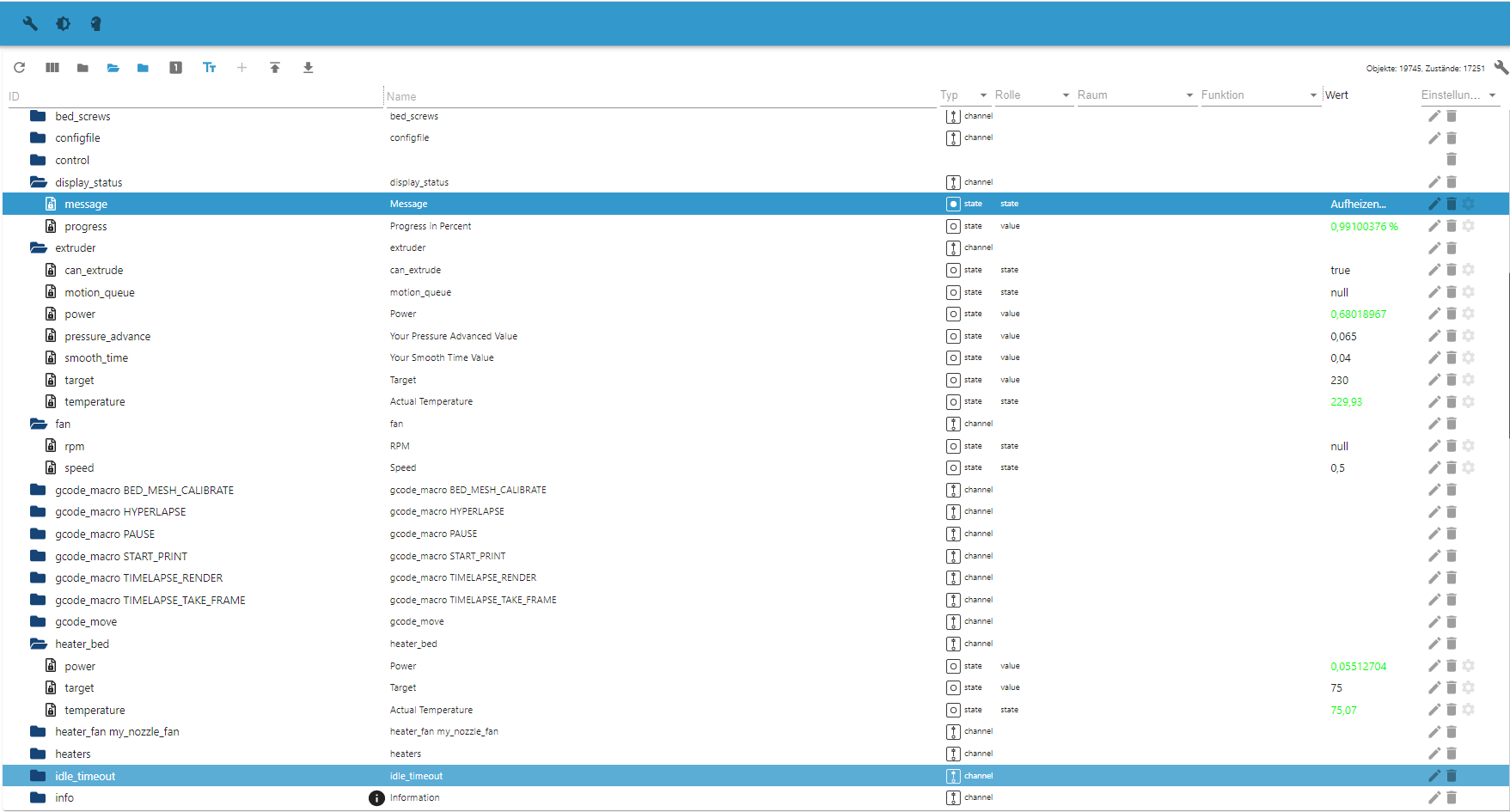Delete the control folder

tap(1452, 160)
